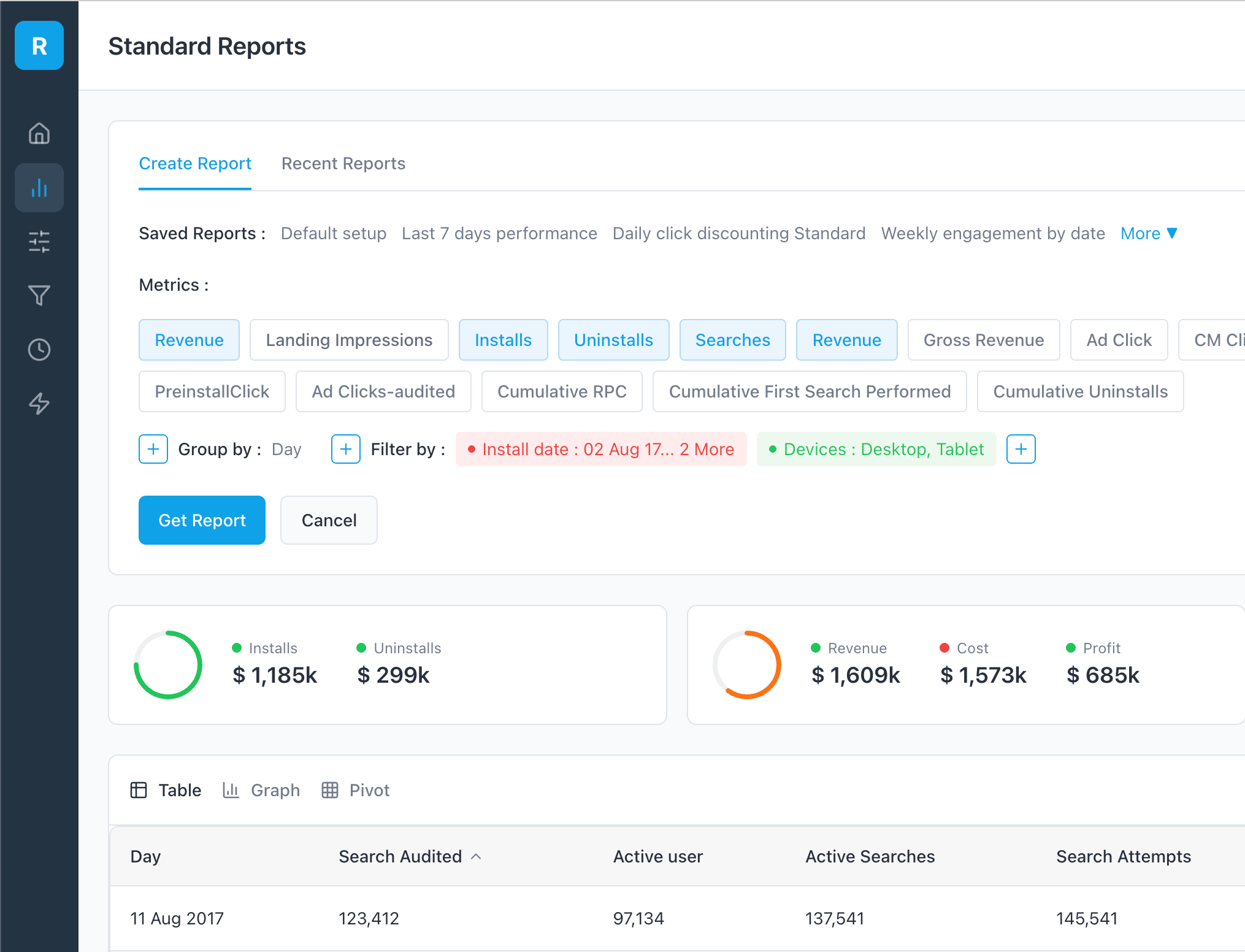This screenshot has width=1245, height=952.
Task: Click the Cost $ 1,573k stat
Action: (x=983, y=664)
